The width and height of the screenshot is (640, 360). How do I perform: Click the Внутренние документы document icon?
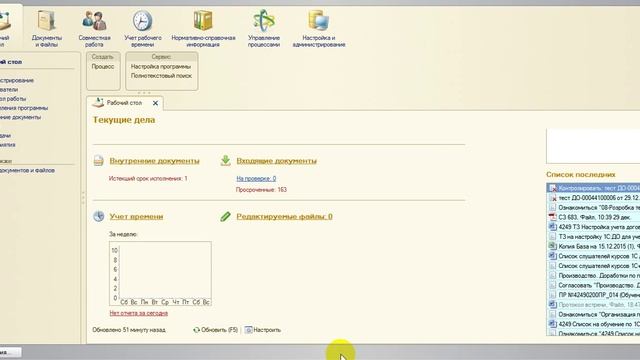tap(98, 160)
